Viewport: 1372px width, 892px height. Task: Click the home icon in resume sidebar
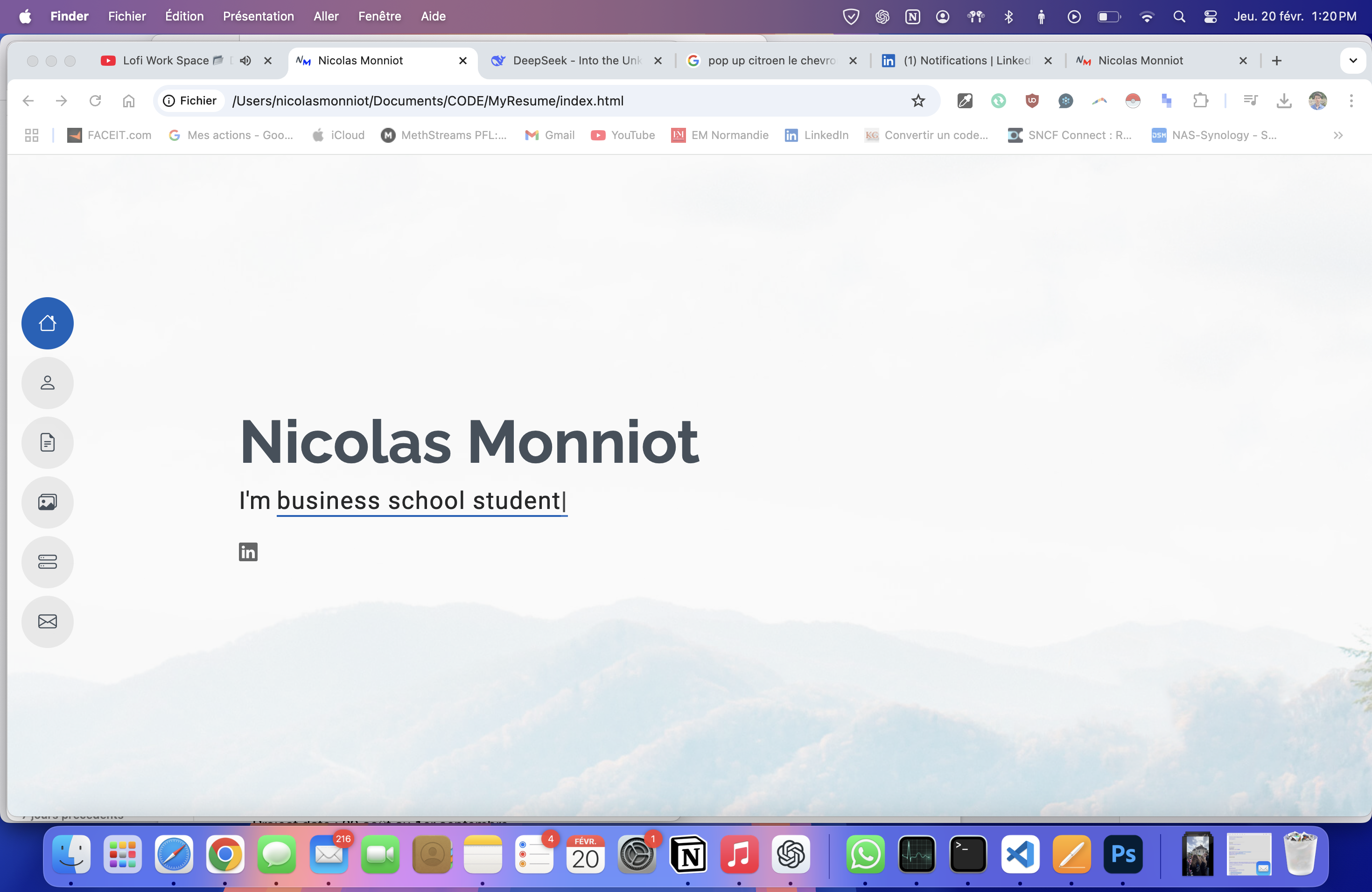click(x=47, y=323)
